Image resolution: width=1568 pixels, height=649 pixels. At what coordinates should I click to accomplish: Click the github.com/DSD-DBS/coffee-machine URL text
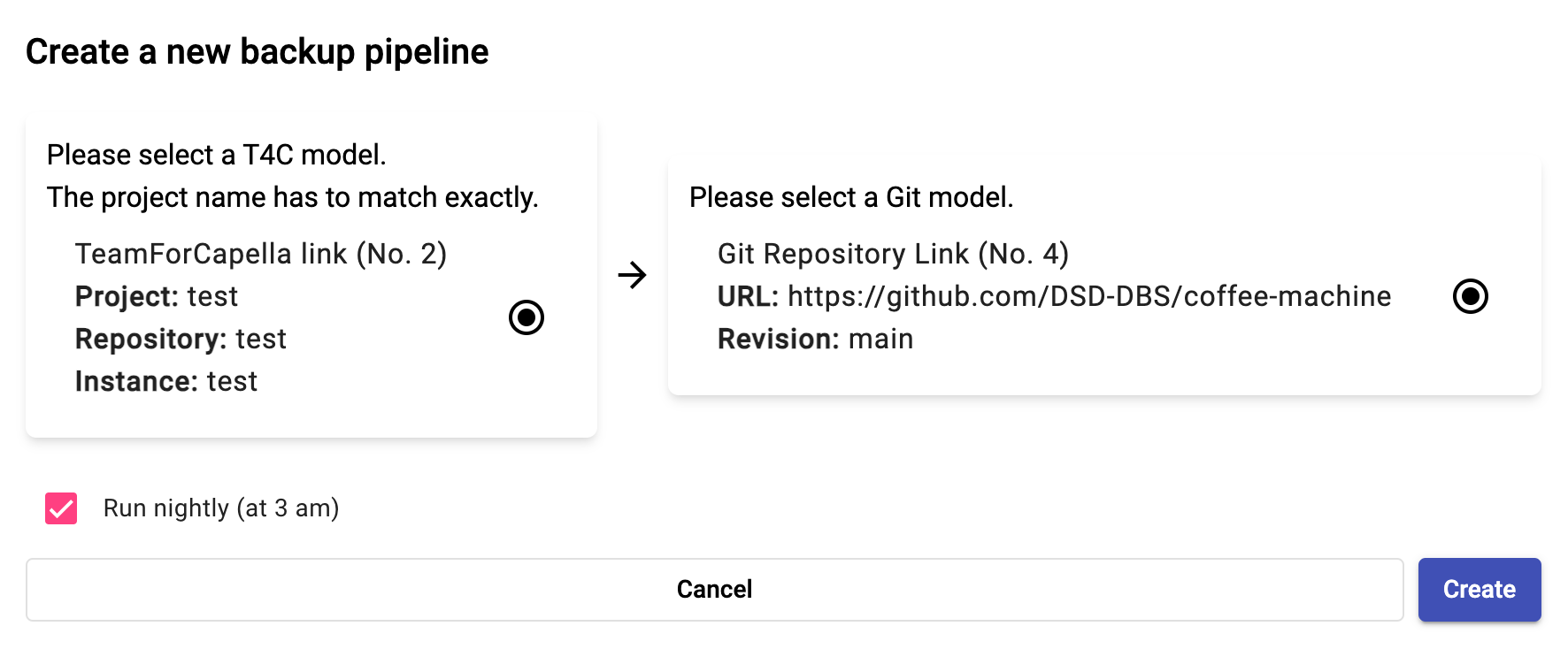coord(1089,296)
